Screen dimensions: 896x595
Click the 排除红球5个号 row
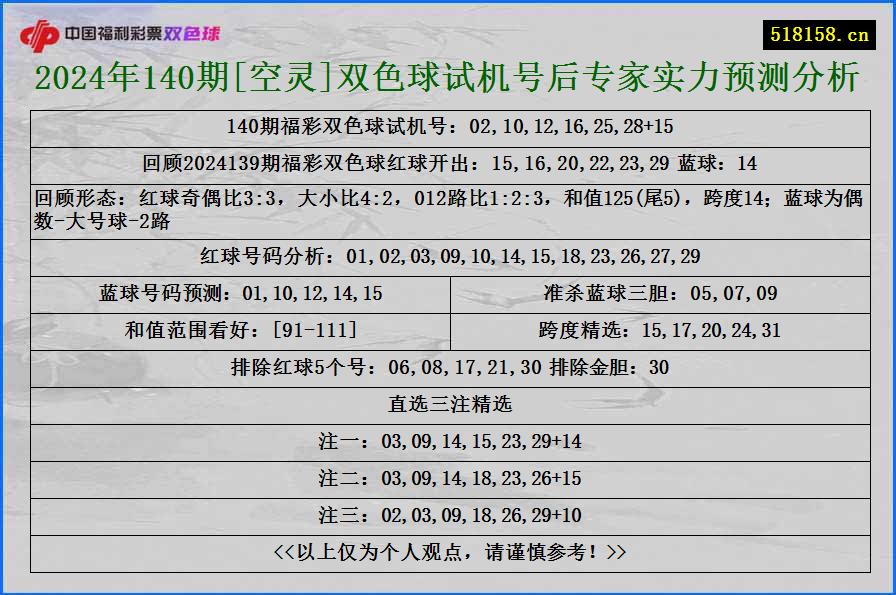click(x=448, y=367)
